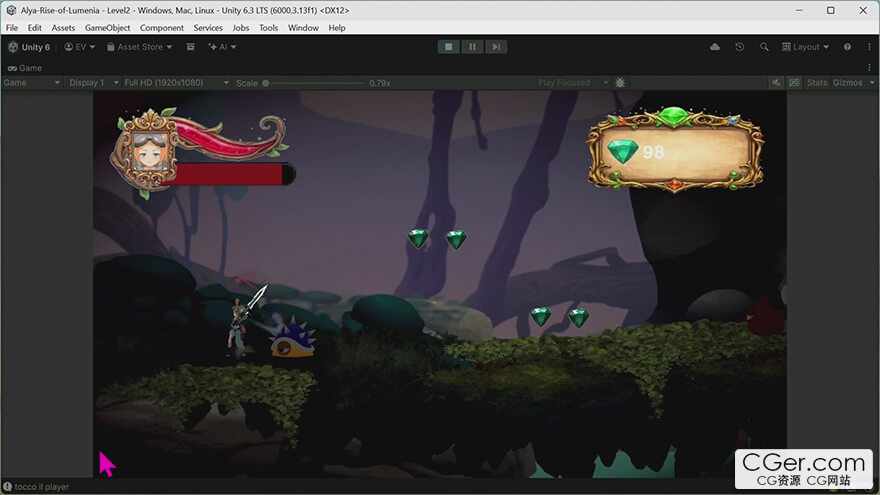Toggle Mute Audio in Game view
The width and height of the screenshot is (880, 495).
(776, 82)
